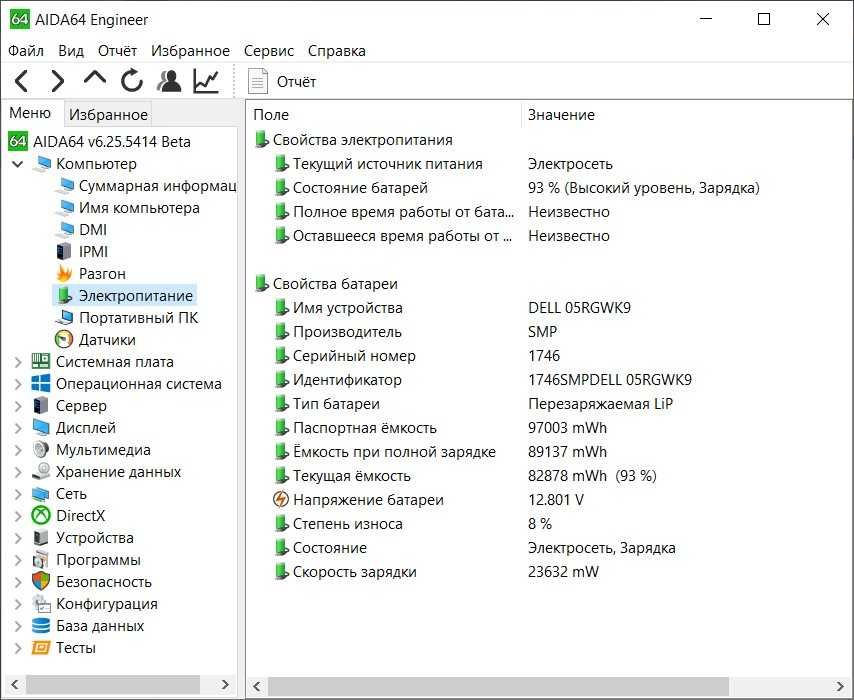Open the user profile toolbar icon
The image size is (854, 700).
click(169, 81)
